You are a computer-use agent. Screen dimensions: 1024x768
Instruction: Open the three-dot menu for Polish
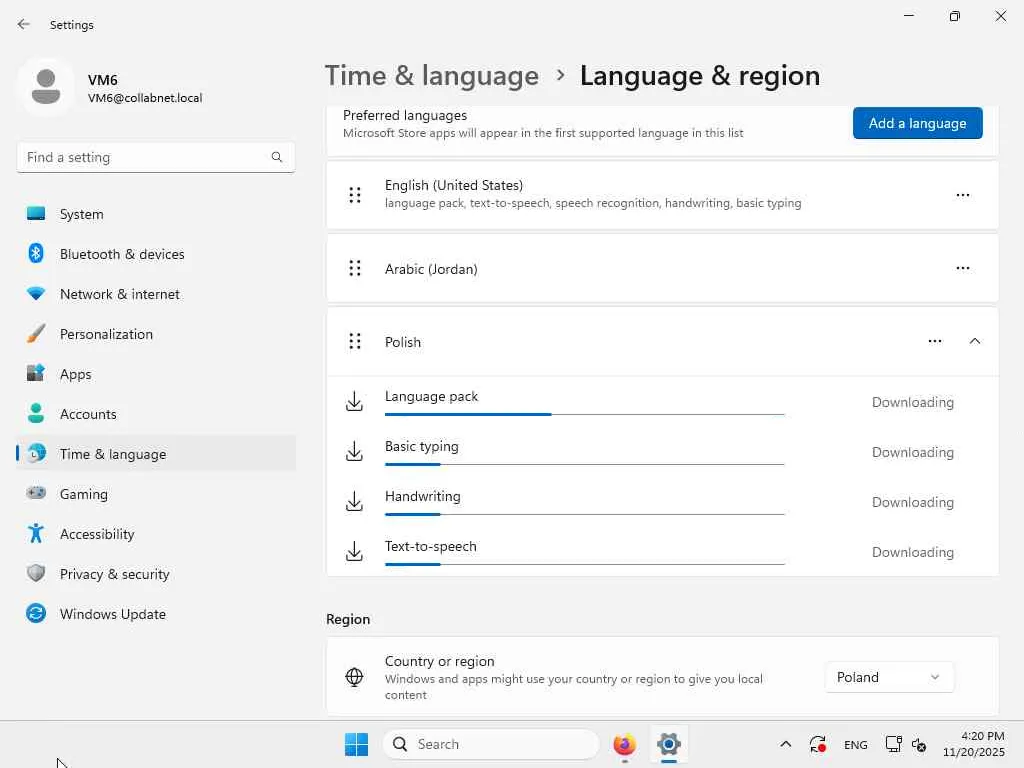(x=935, y=341)
